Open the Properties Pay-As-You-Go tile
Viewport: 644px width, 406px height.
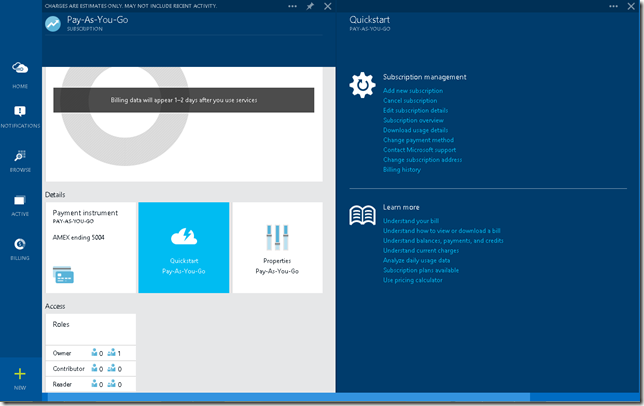coord(277,247)
